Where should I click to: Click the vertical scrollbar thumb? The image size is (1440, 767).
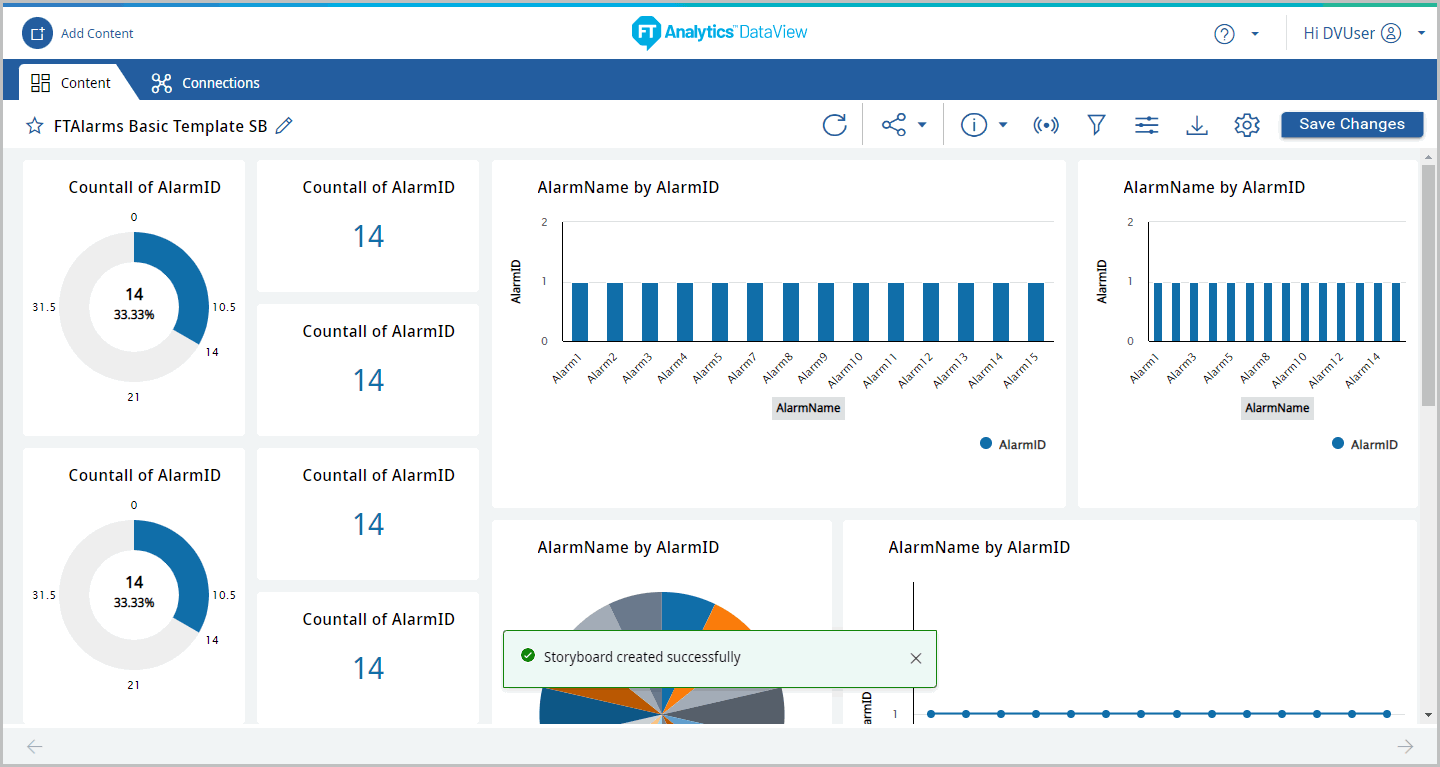click(x=1428, y=285)
